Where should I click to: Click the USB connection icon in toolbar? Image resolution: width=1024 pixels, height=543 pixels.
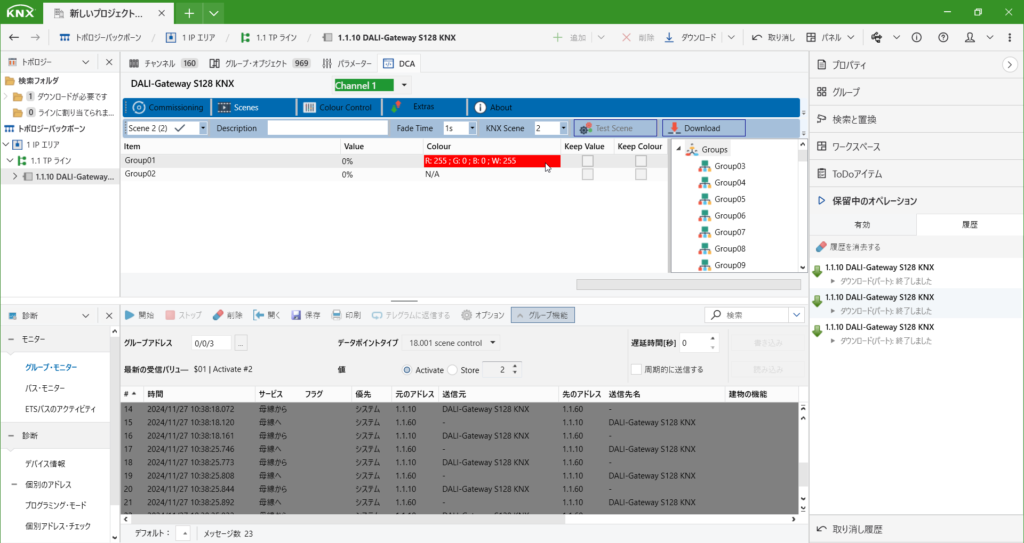[x=876, y=38]
